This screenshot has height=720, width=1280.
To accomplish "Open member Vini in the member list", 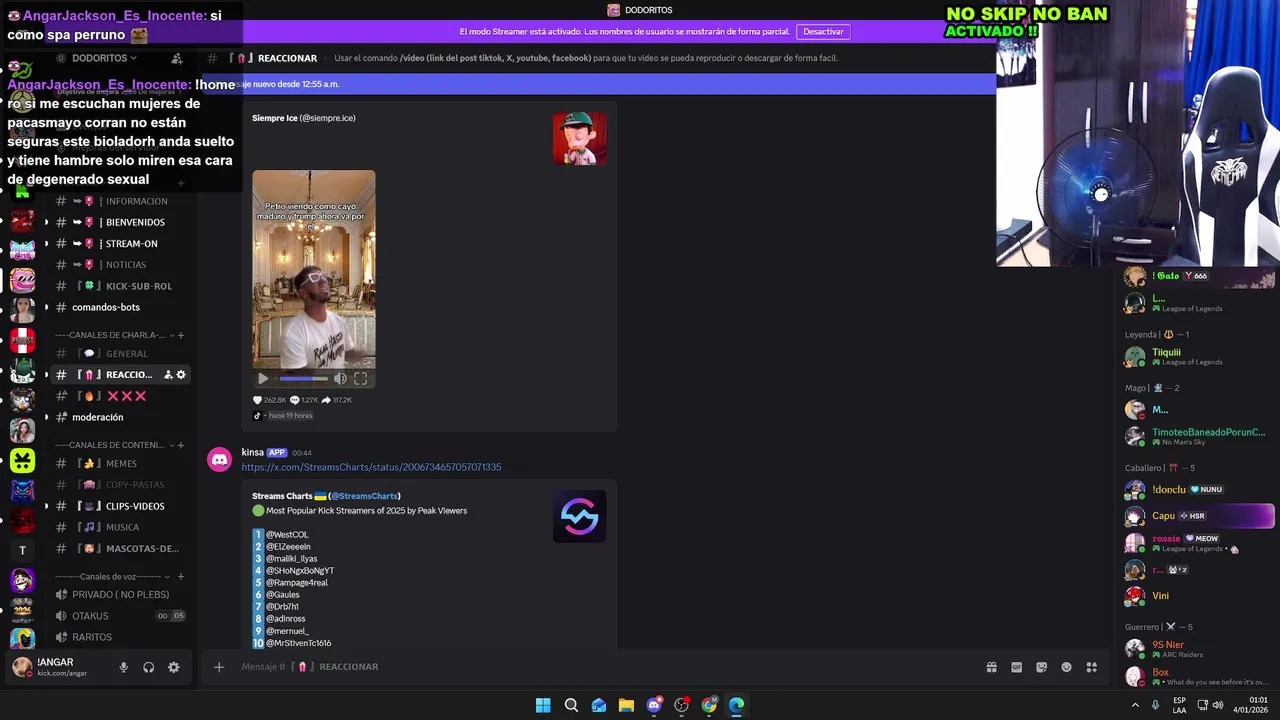I will click(1200, 596).
